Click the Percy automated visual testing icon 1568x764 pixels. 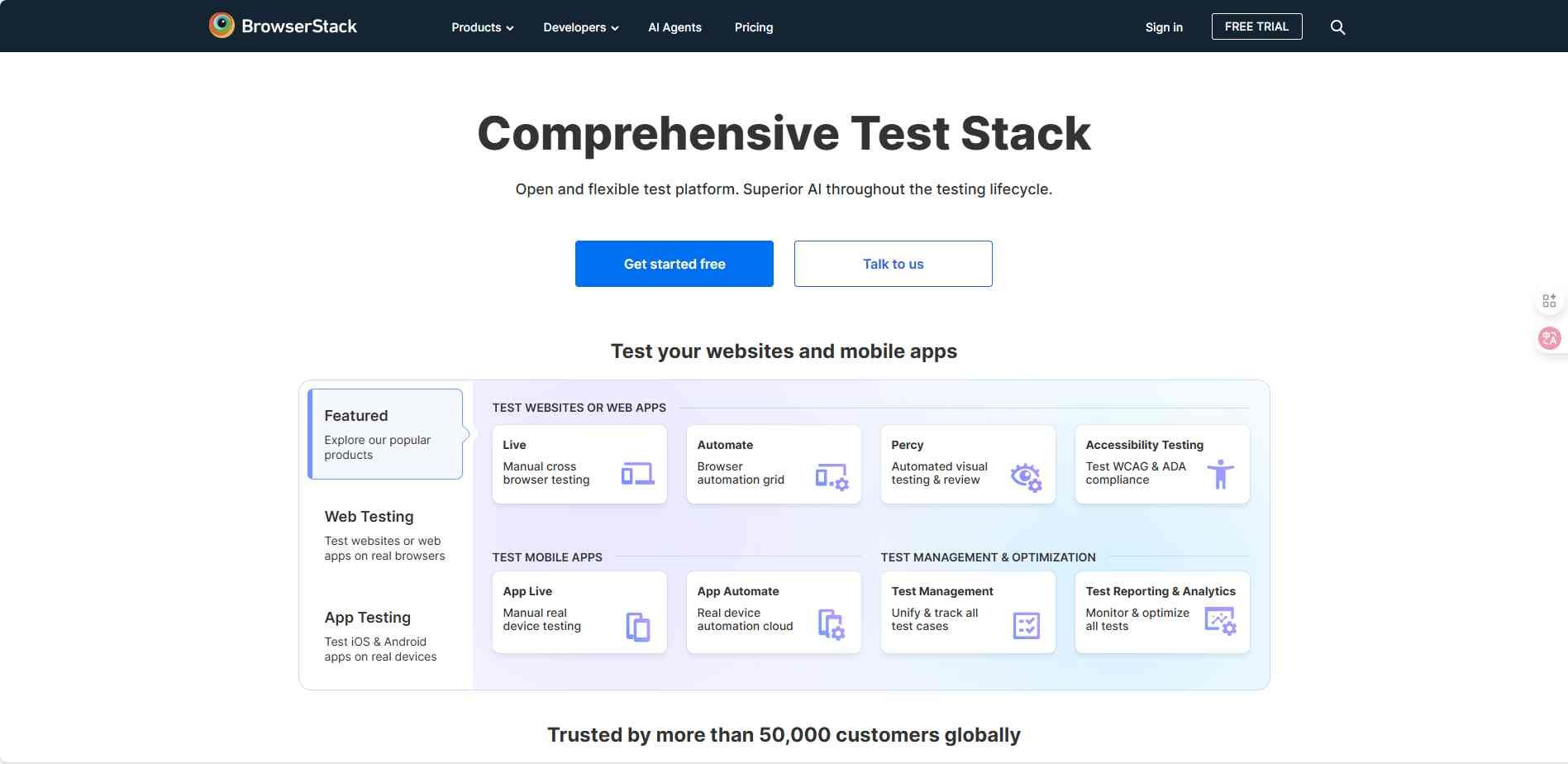(1025, 475)
